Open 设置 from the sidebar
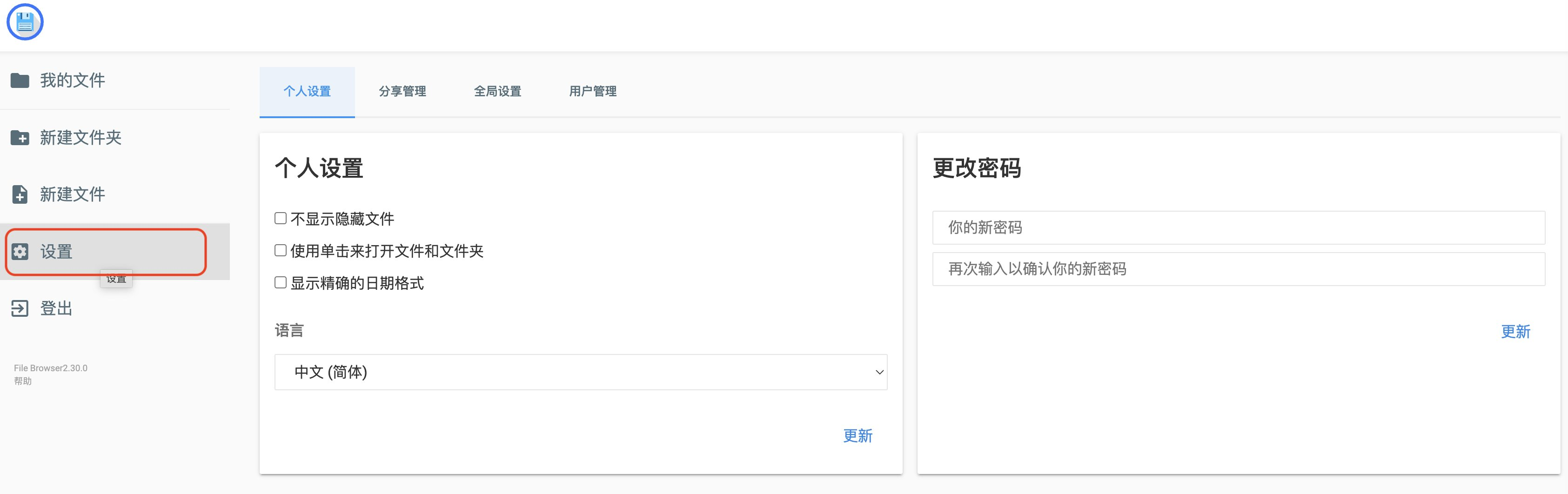 coord(115,251)
